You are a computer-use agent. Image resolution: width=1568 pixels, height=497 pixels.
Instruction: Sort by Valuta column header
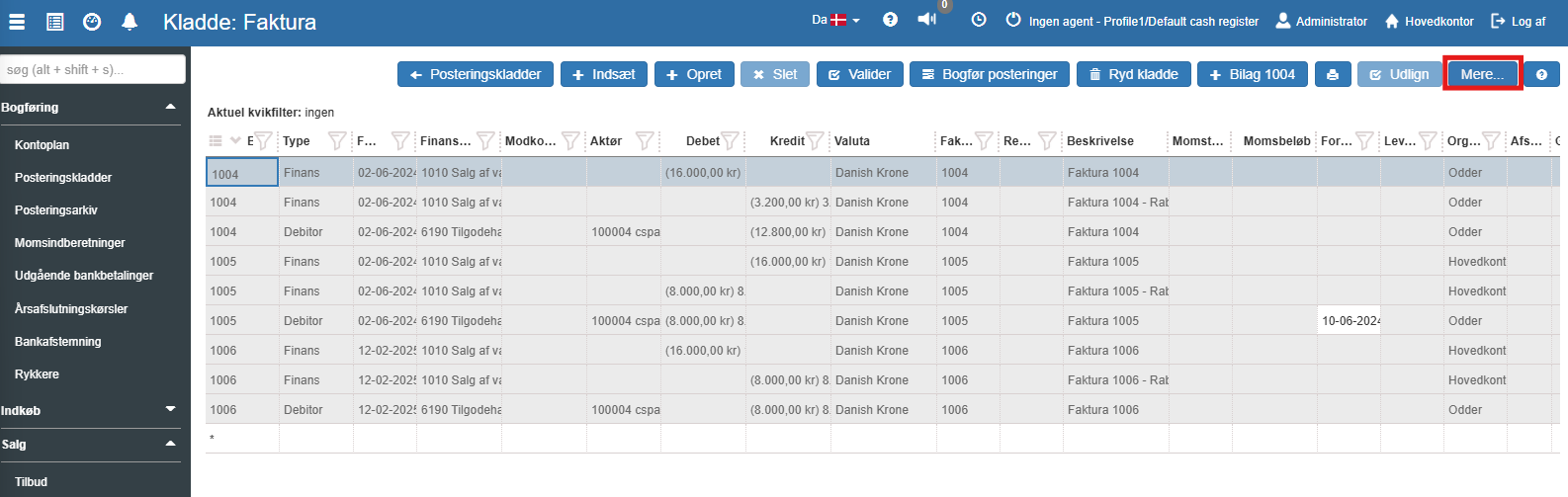851,141
